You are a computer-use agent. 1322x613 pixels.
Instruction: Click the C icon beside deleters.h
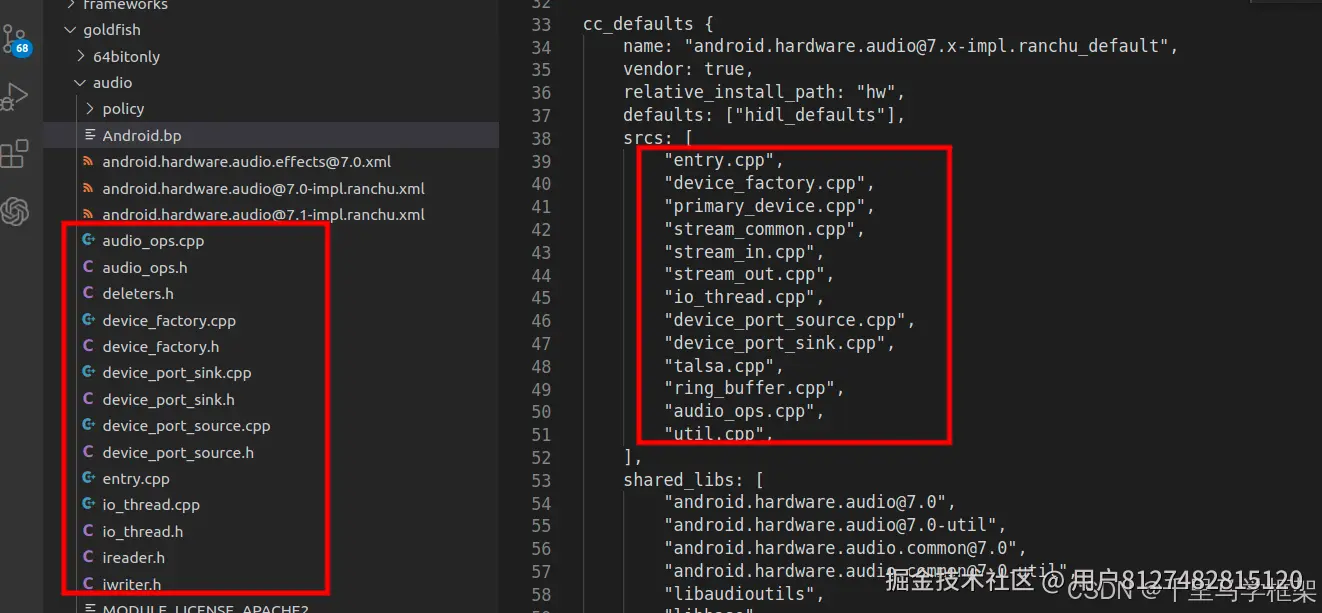pyautogui.click(x=88, y=293)
